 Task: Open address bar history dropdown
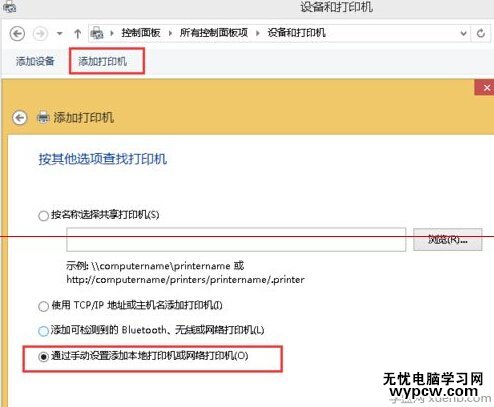pos(463,33)
